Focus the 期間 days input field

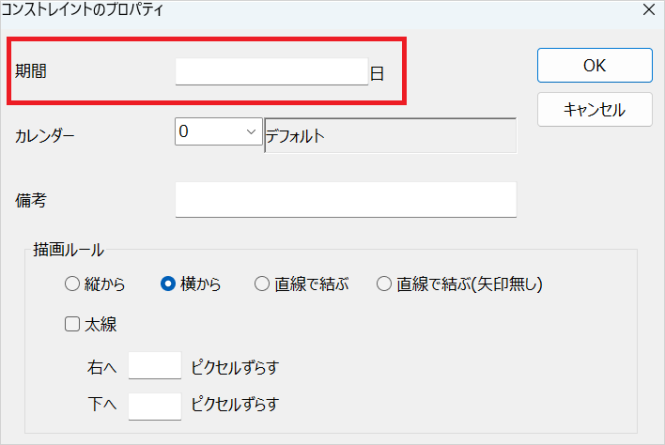(x=271, y=71)
